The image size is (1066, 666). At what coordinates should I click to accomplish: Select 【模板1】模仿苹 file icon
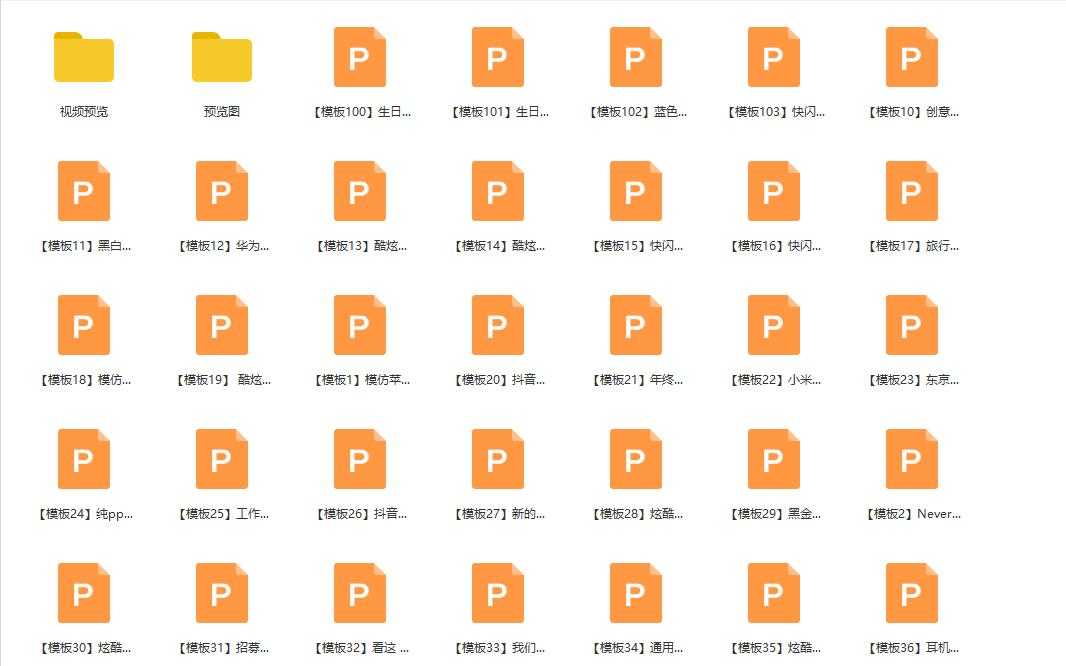[359, 325]
